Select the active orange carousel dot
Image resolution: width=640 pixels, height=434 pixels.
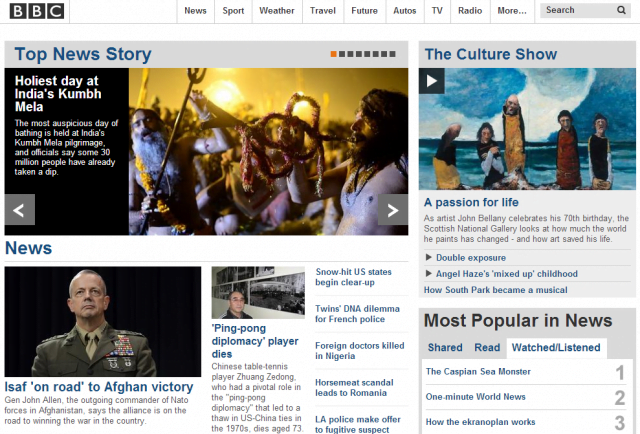333,54
